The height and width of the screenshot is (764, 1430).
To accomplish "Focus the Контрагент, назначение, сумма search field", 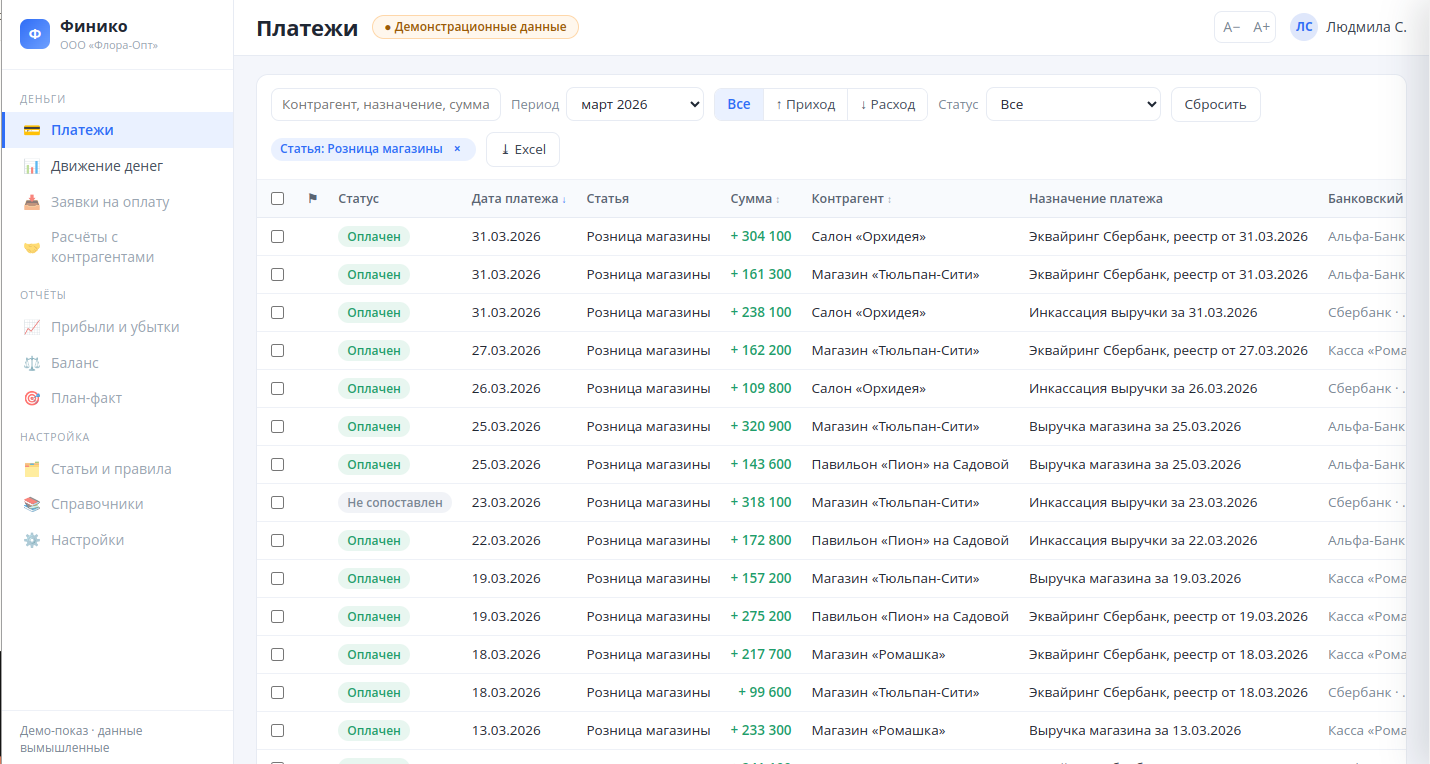I will pos(386,104).
